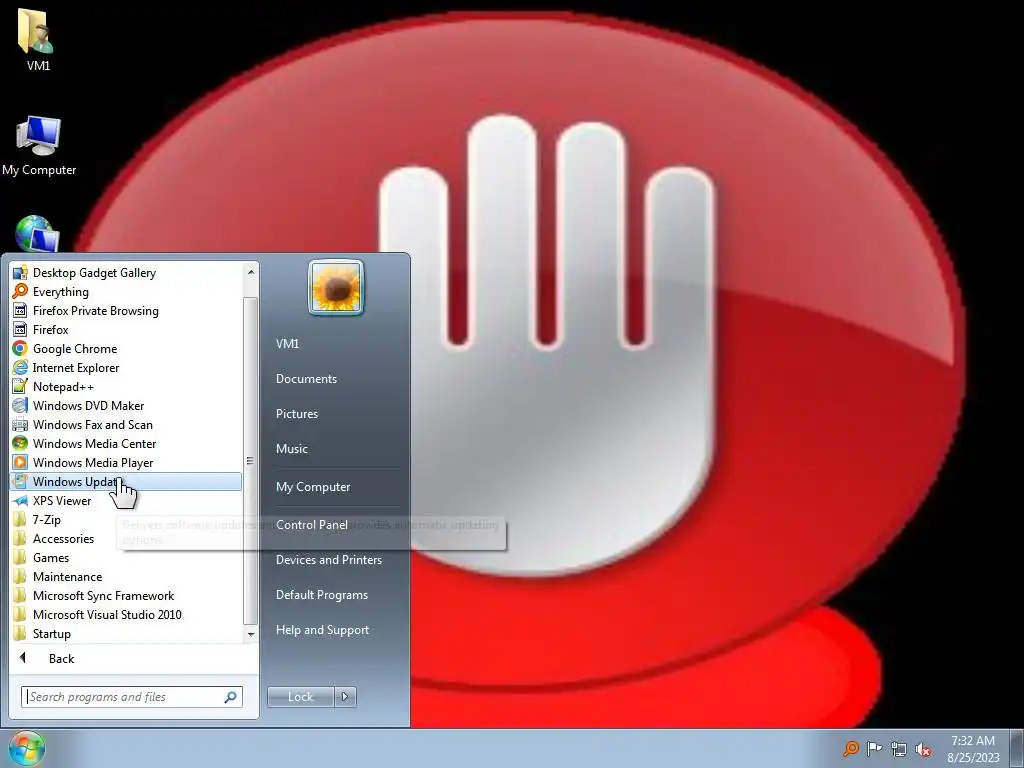Open Control Panel from Start menu
1024x768 pixels.
point(312,524)
